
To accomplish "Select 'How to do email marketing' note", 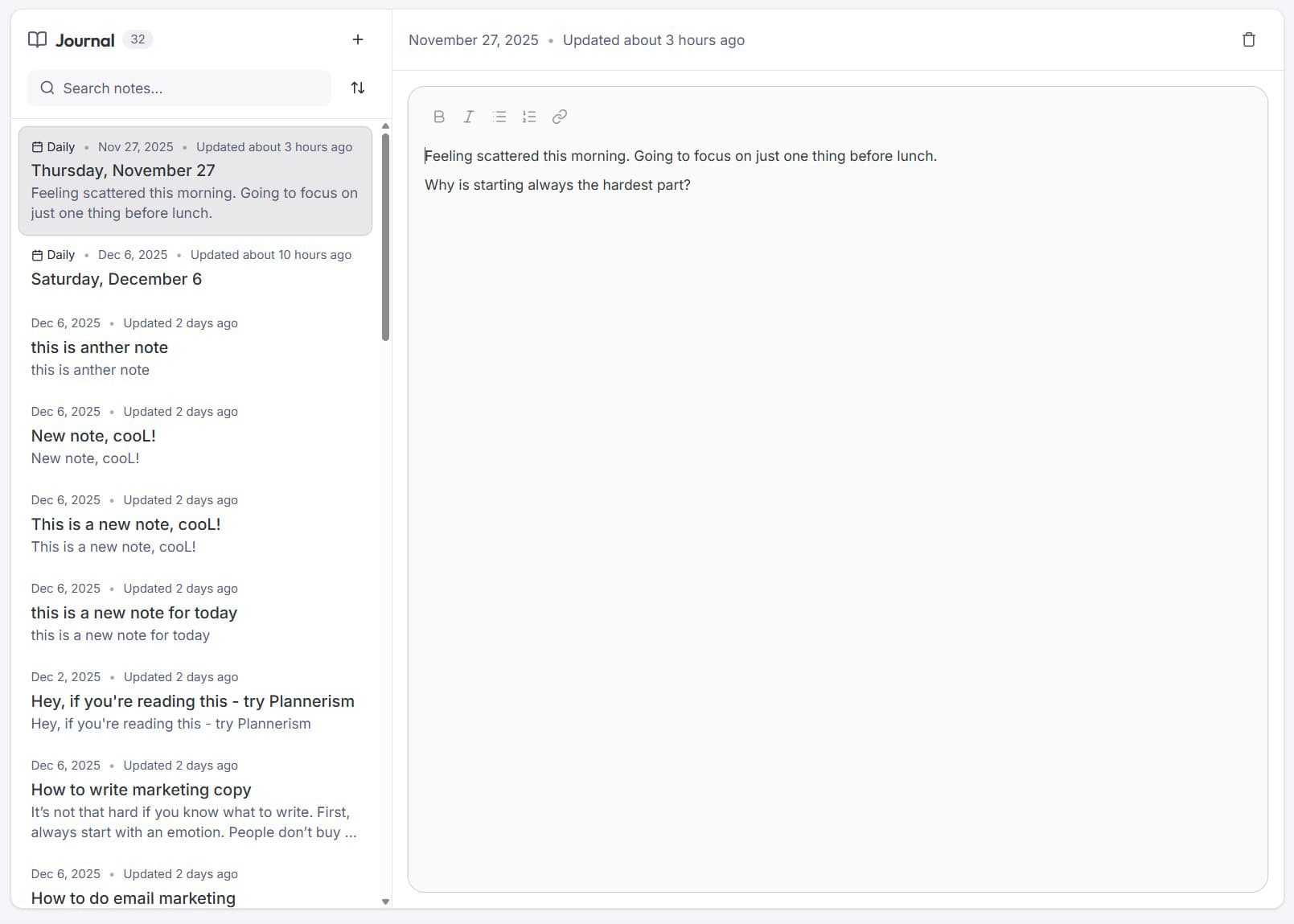I will coord(133,897).
